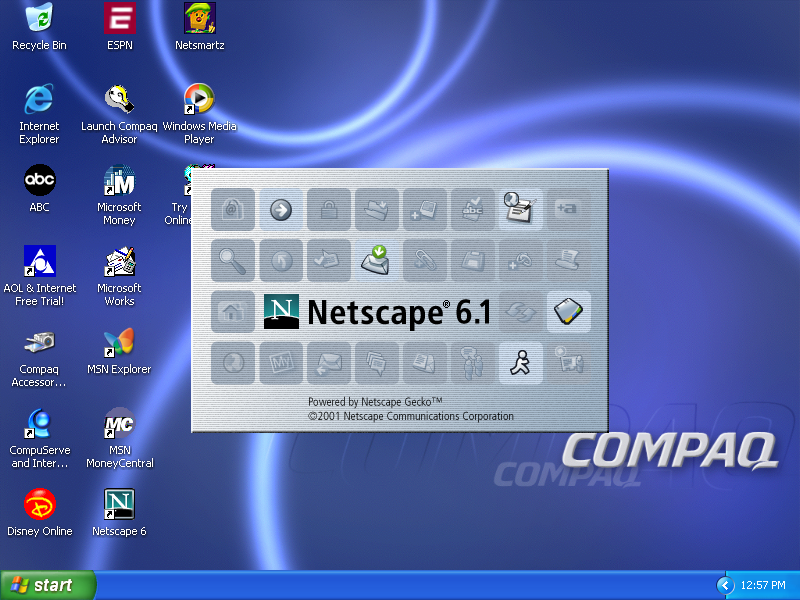Click the get mail icon with green arrow
Viewport: 800px width, 600px height.
point(377,260)
